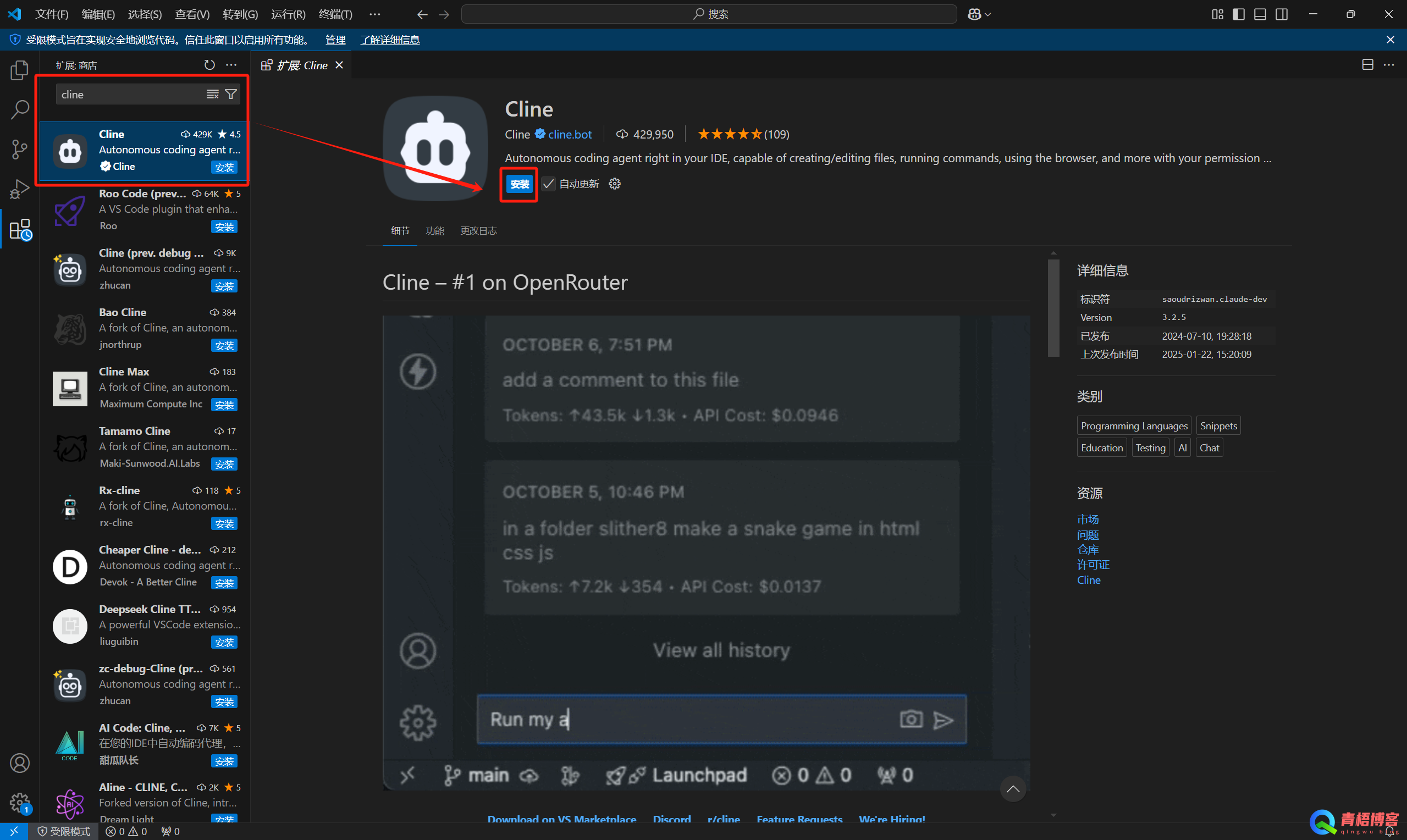Select Cline Max extension row
The height and width of the screenshot is (840, 1407).
[145, 388]
